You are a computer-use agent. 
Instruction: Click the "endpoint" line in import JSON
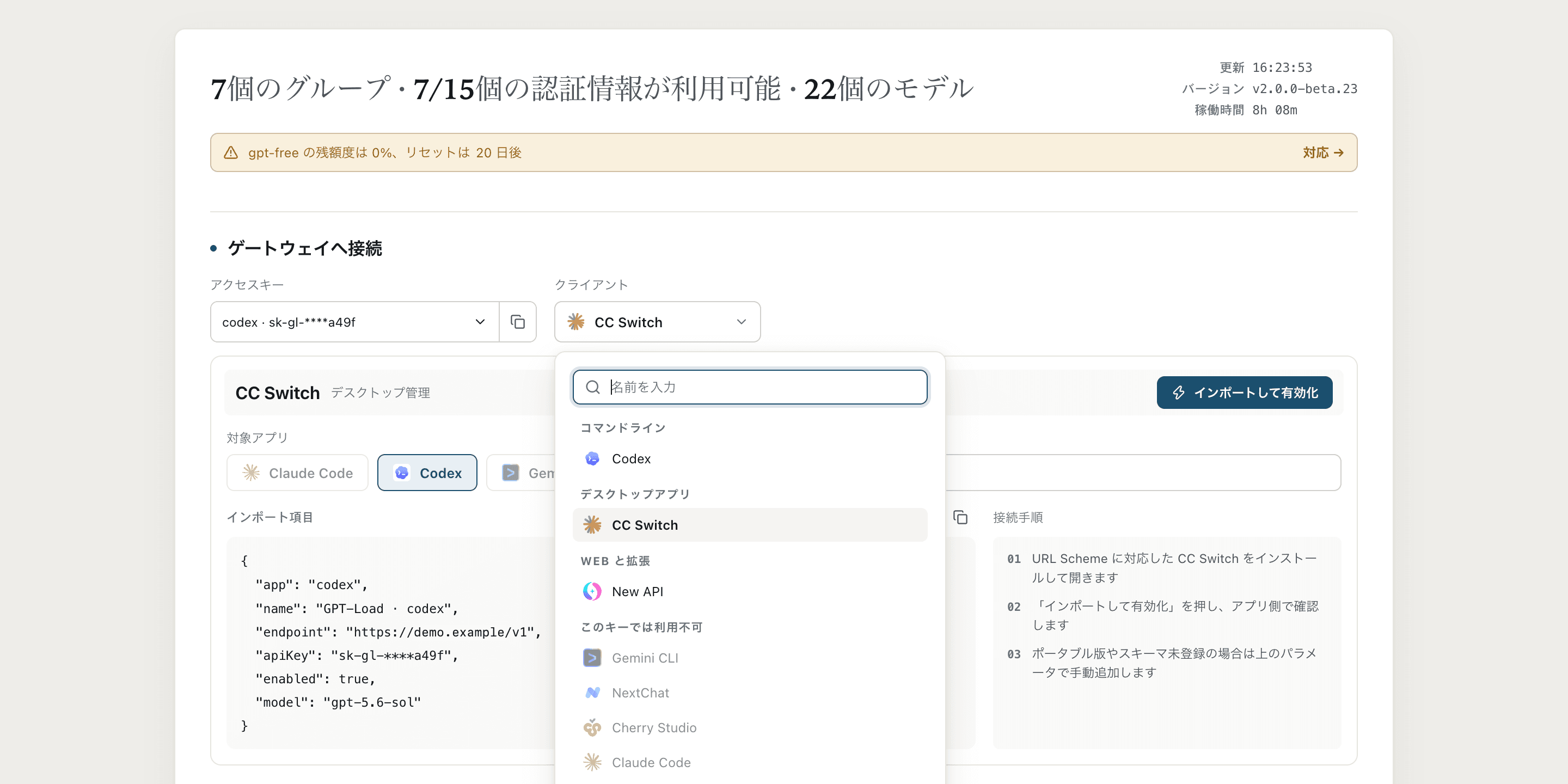399,633
